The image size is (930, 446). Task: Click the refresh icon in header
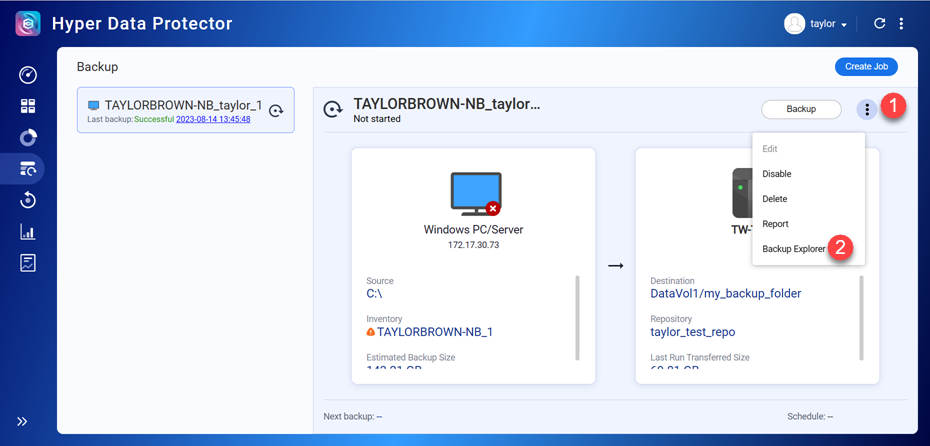(x=880, y=24)
